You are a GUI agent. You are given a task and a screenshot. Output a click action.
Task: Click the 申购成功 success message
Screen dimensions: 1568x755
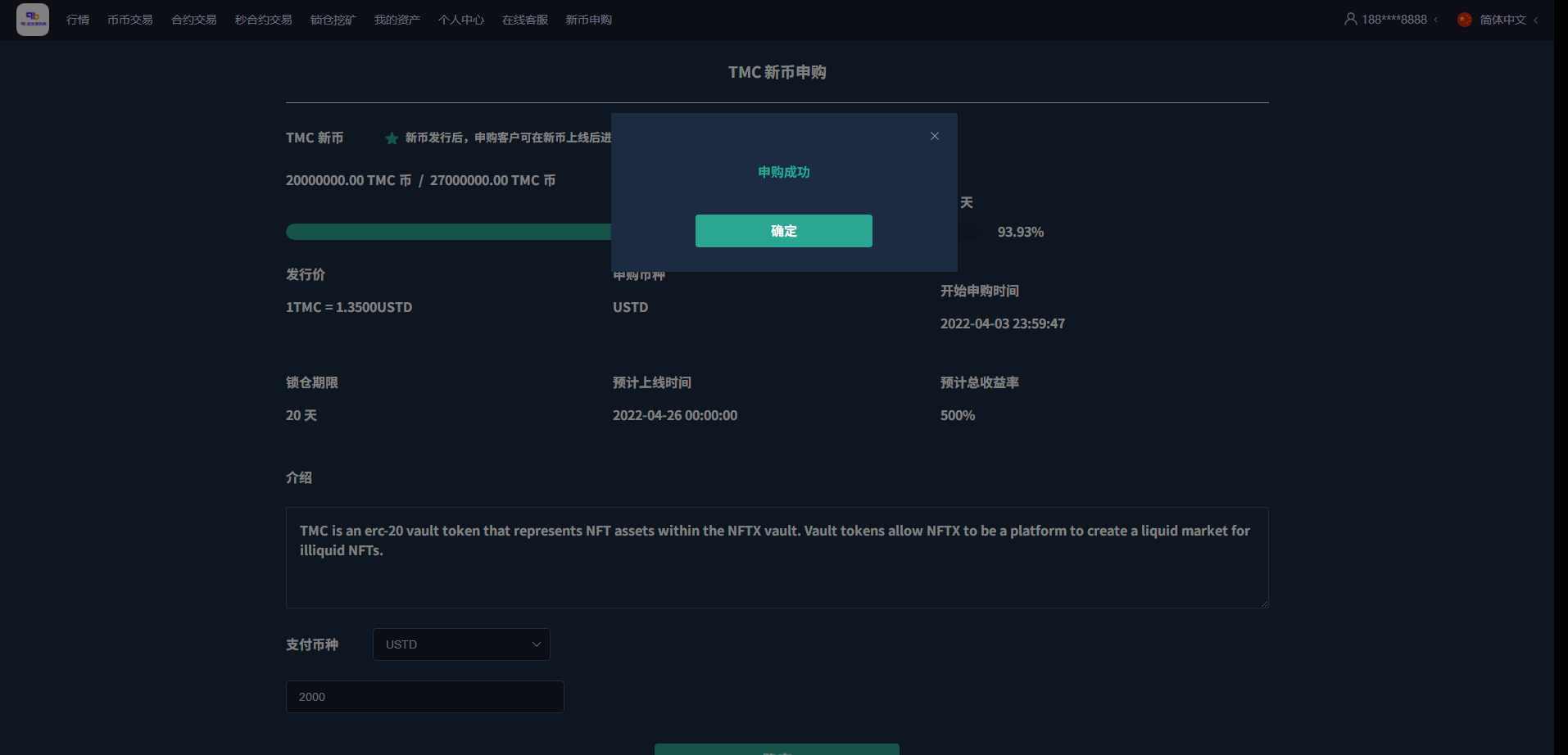tap(784, 172)
